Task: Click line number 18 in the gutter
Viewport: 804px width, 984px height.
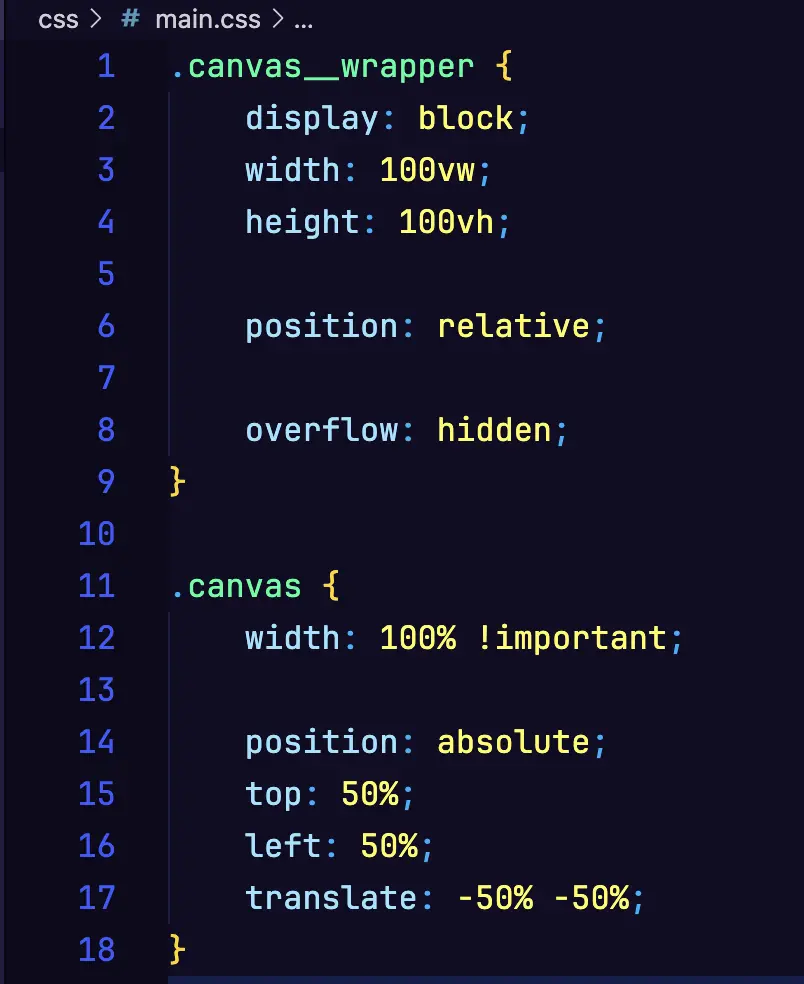Action: (x=97, y=949)
